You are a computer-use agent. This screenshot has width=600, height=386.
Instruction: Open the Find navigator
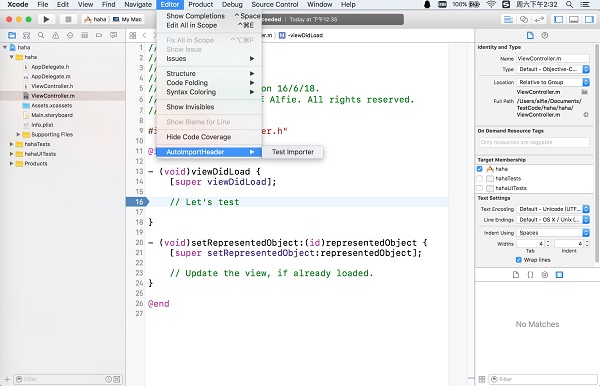point(41,35)
